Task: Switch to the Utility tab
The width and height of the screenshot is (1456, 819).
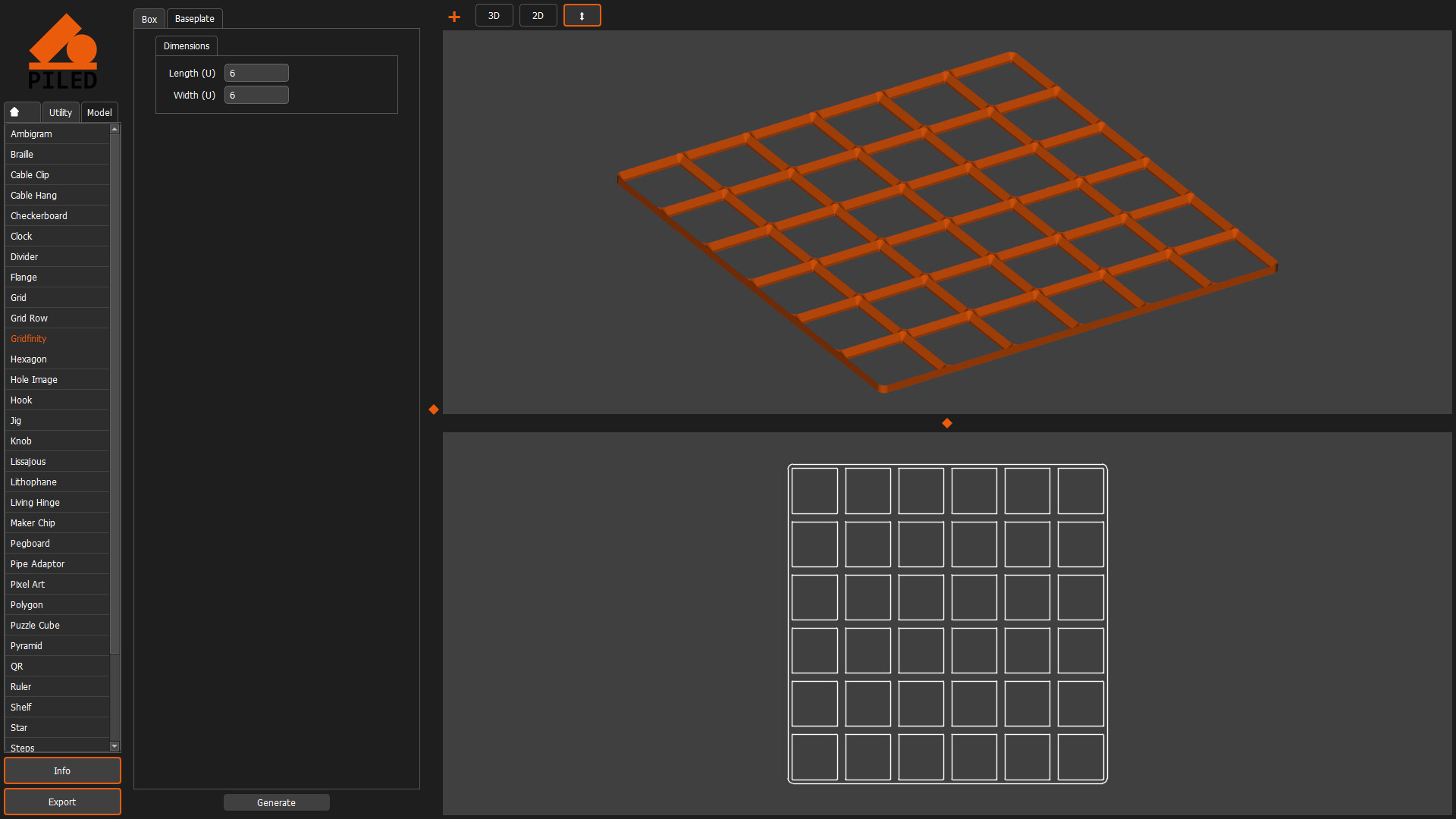Action: click(60, 111)
